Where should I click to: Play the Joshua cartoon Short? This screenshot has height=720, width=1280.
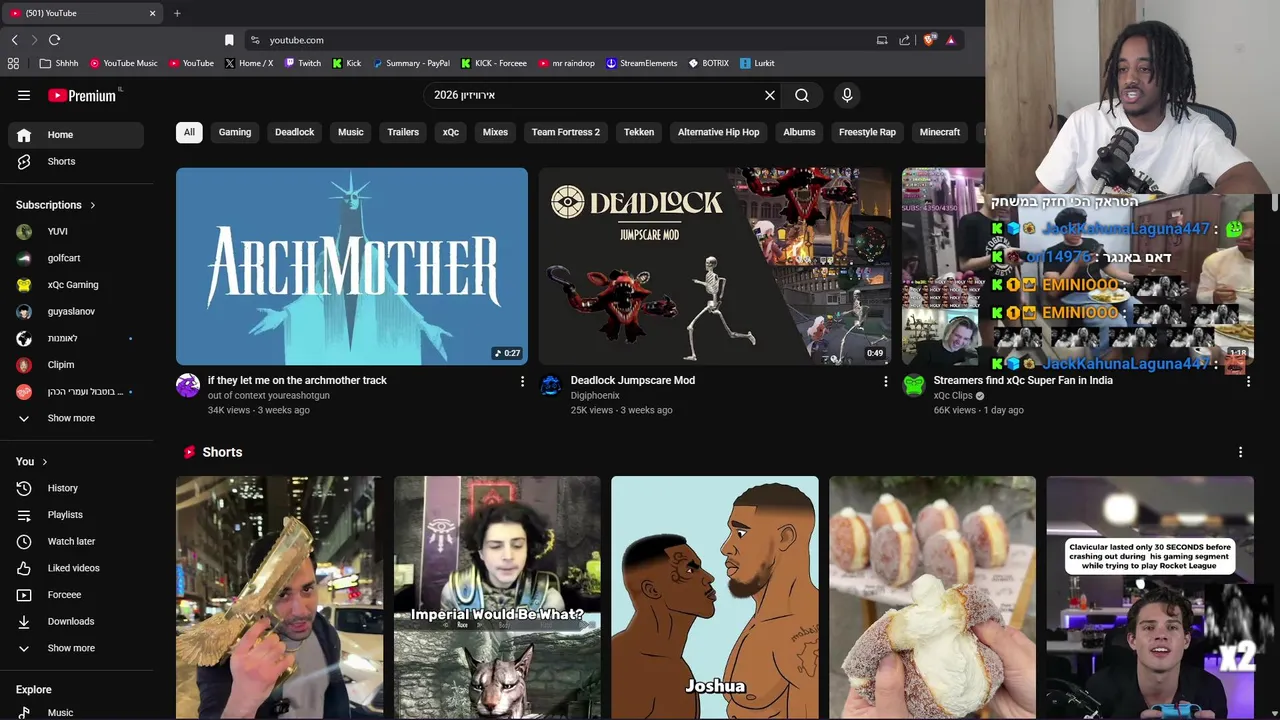715,598
